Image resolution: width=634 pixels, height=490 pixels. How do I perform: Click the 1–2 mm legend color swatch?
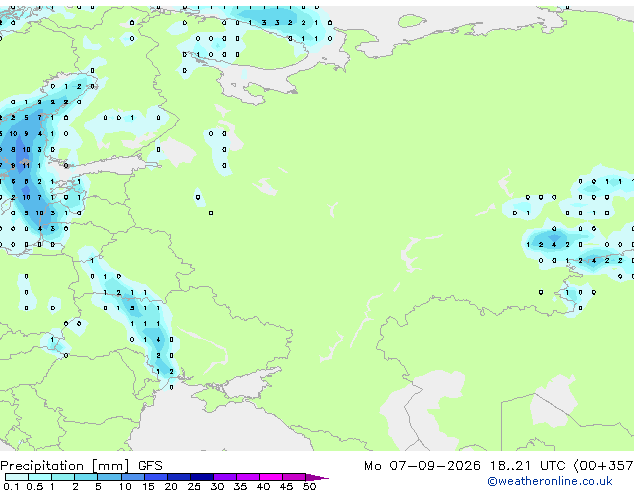(63, 477)
